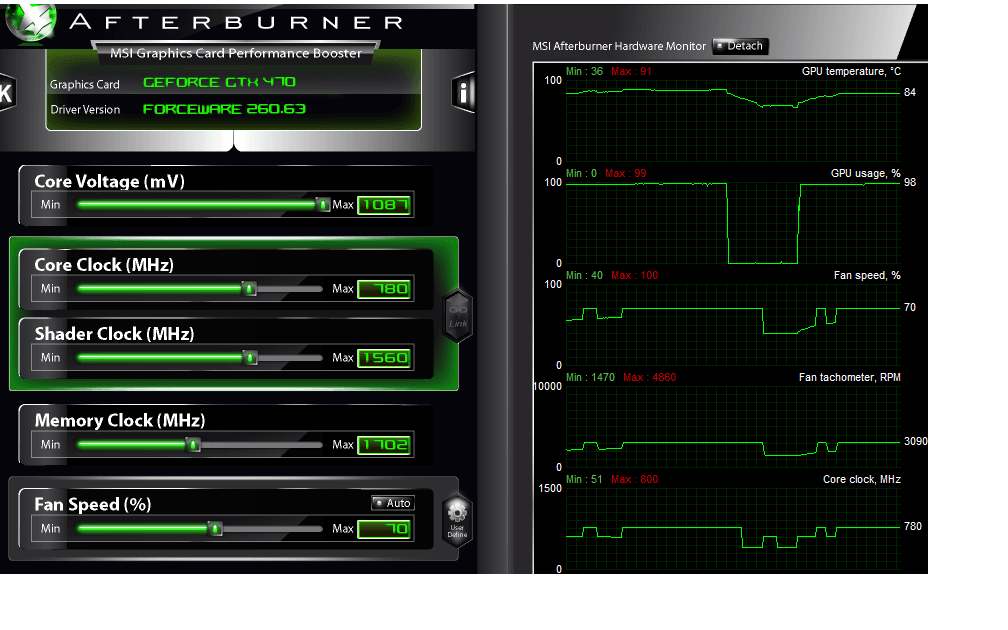
Task: Click the Kombustor "K" icon
Action: click(6, 93)
